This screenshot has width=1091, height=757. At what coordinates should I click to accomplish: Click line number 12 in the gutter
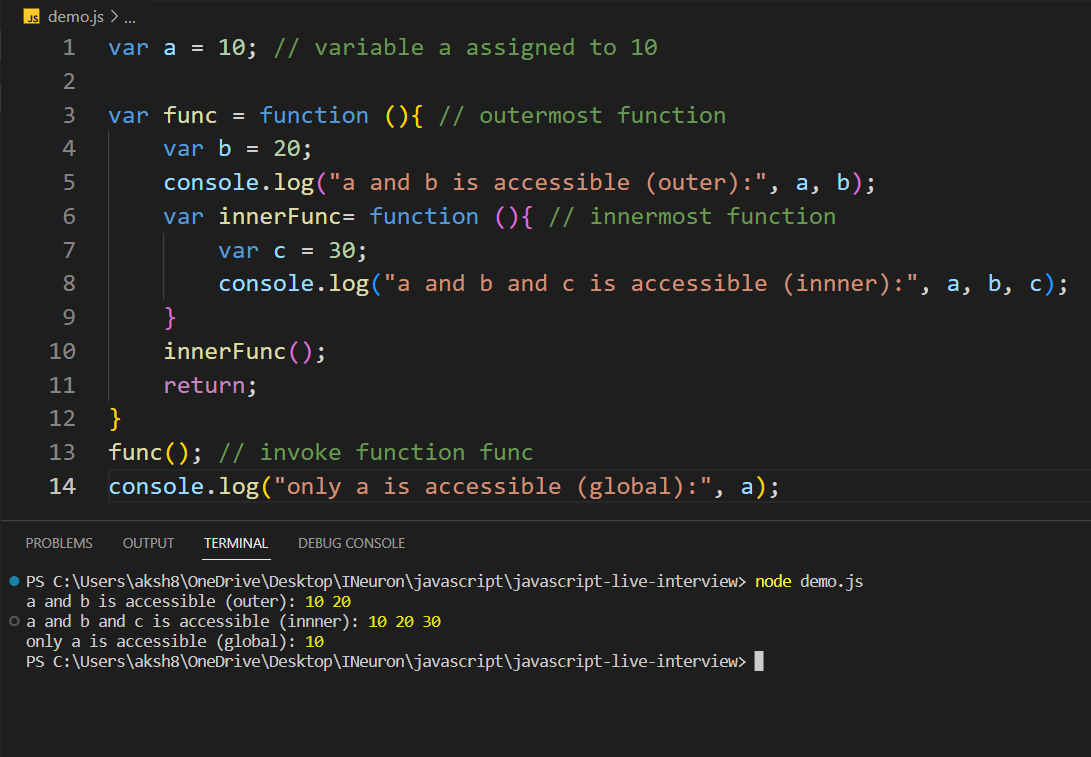(x=62, y=419)
